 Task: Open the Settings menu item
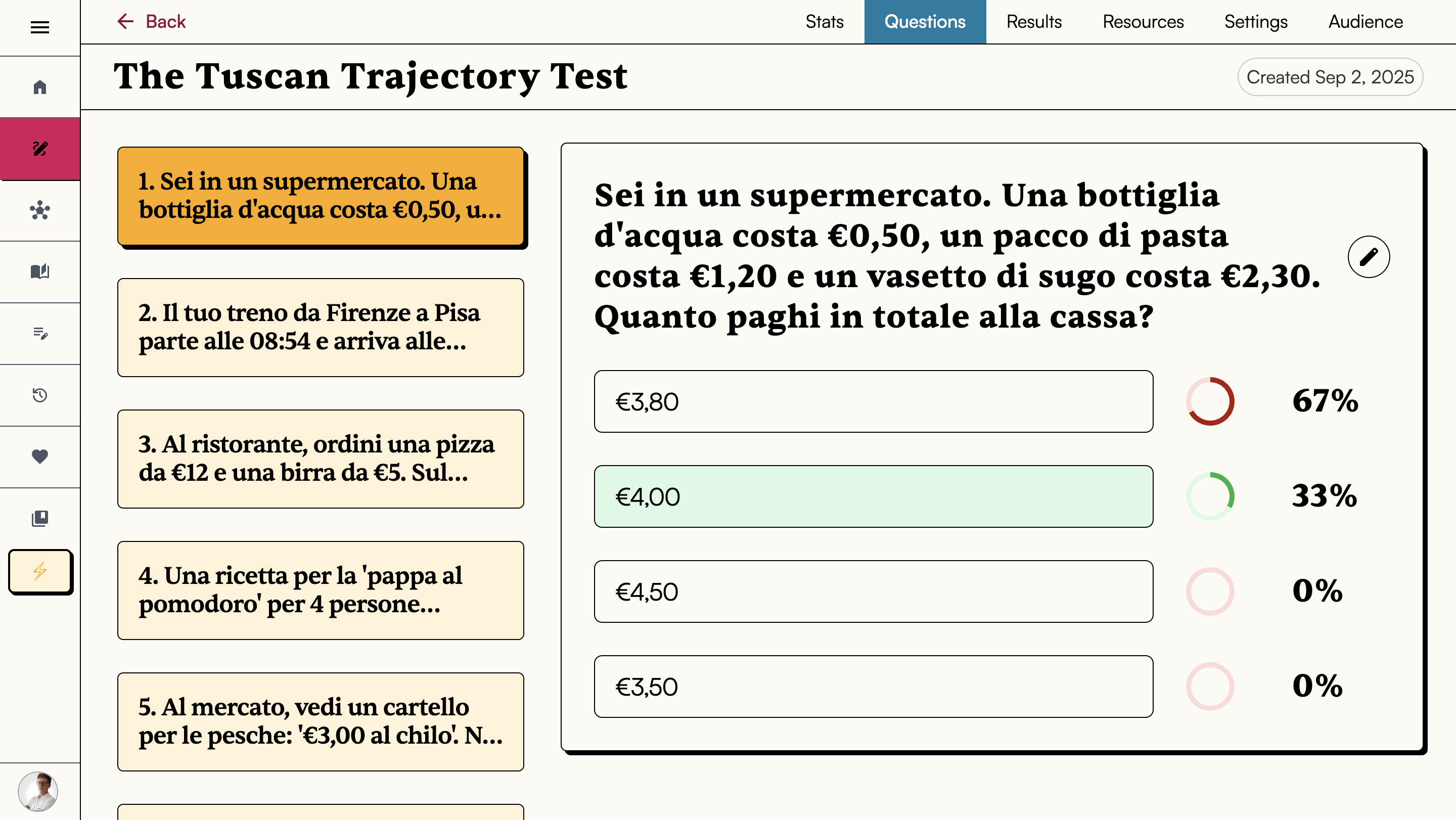1256,21
